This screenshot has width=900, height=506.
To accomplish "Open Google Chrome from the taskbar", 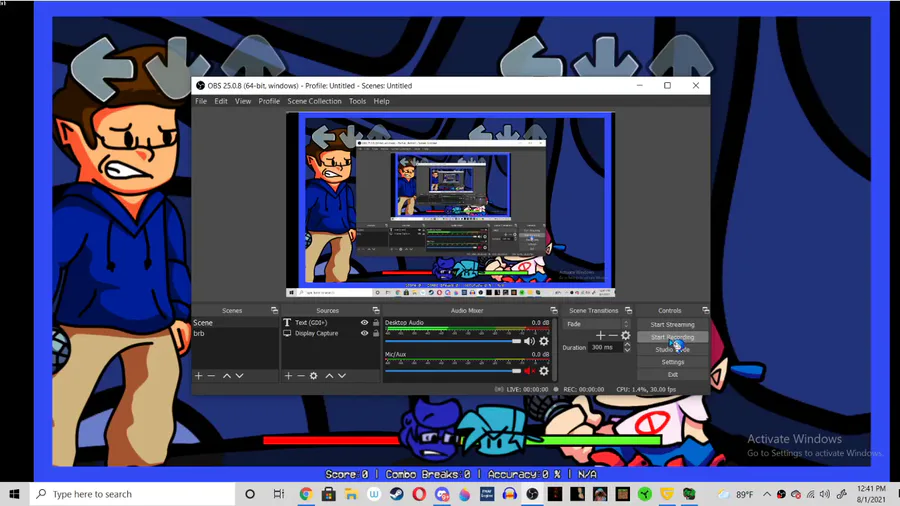I will (306, 494).
